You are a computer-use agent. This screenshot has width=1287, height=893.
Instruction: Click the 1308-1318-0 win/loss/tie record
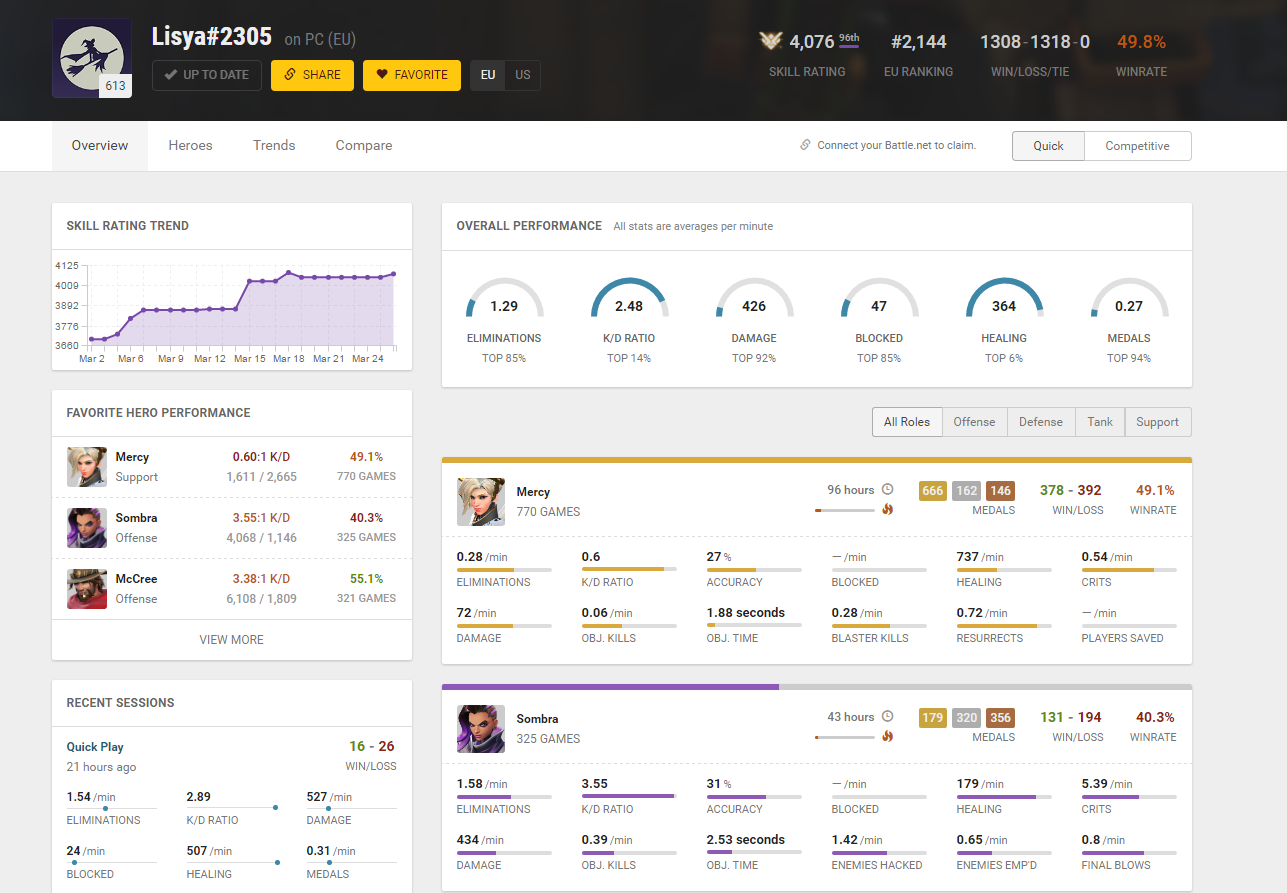1035,42
